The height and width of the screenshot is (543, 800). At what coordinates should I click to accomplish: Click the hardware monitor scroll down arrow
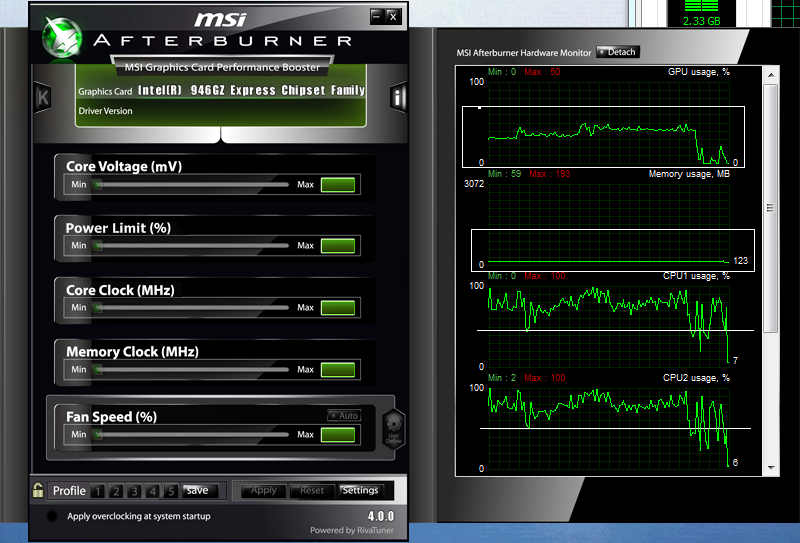coord(771,467)
